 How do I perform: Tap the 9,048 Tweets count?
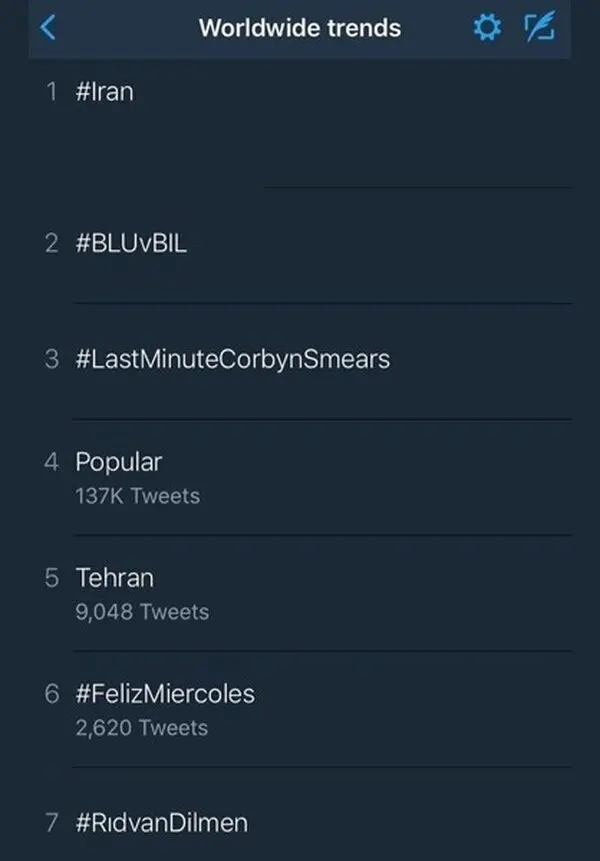(142, 612)
